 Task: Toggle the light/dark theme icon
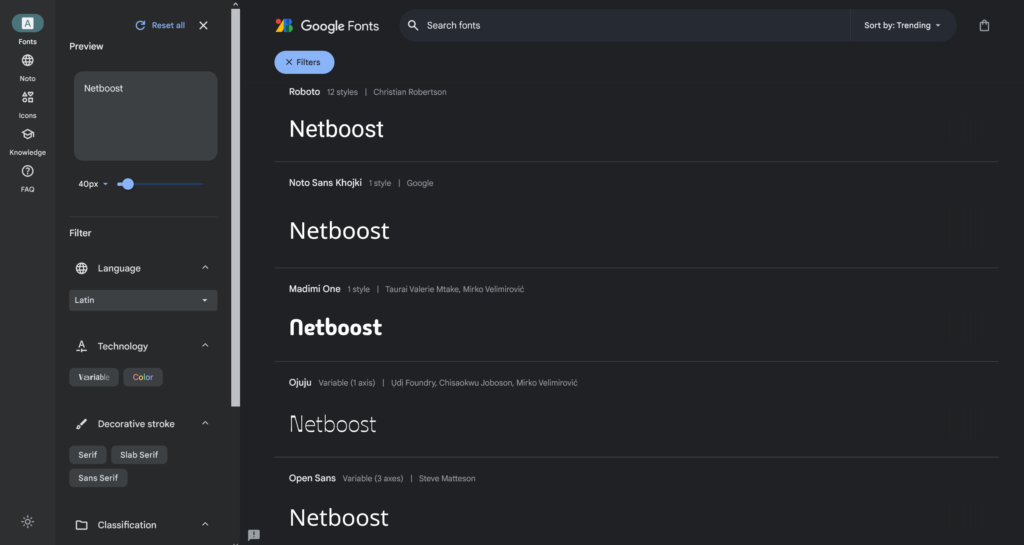(x=27, y=521)
